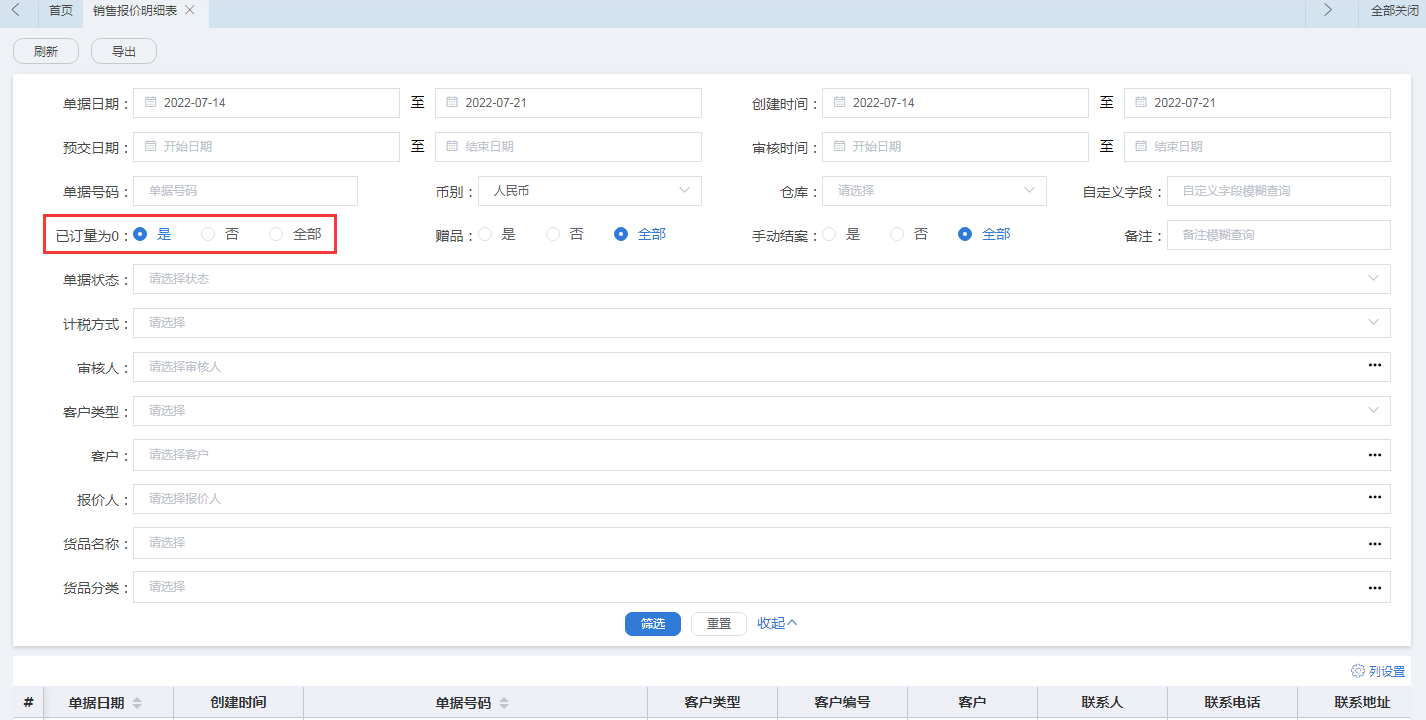Click the 刷新 button
1426x720 pixels.
click(x=46, y=51)
